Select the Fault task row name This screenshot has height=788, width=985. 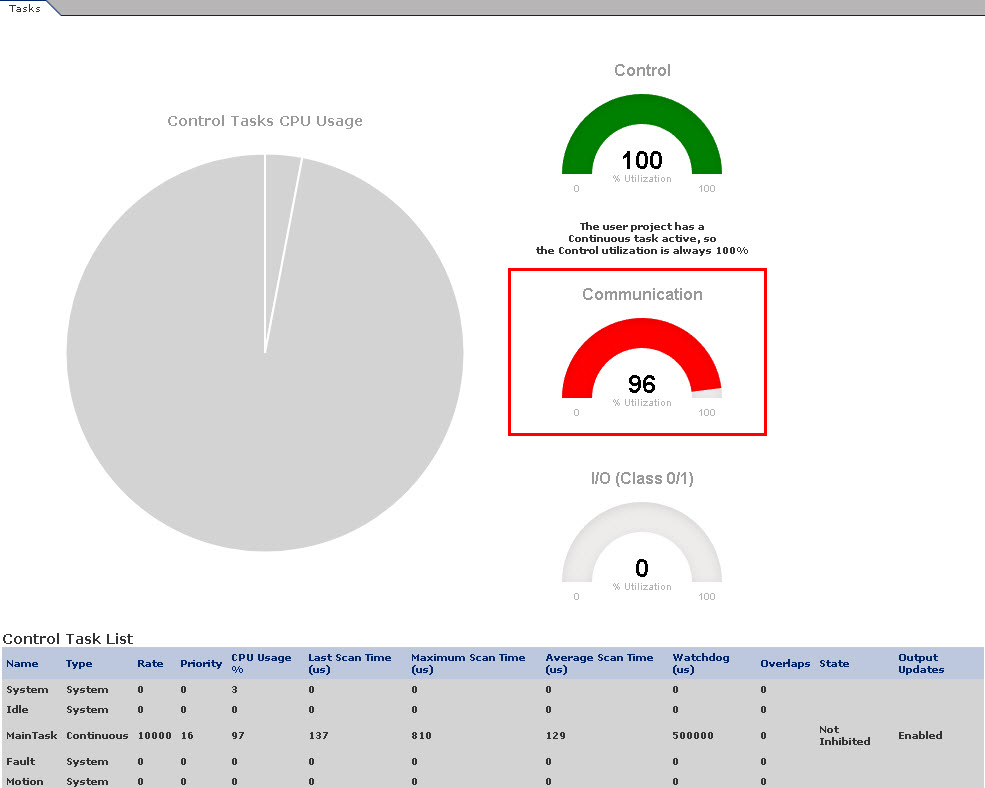click(x=20, y=762)
